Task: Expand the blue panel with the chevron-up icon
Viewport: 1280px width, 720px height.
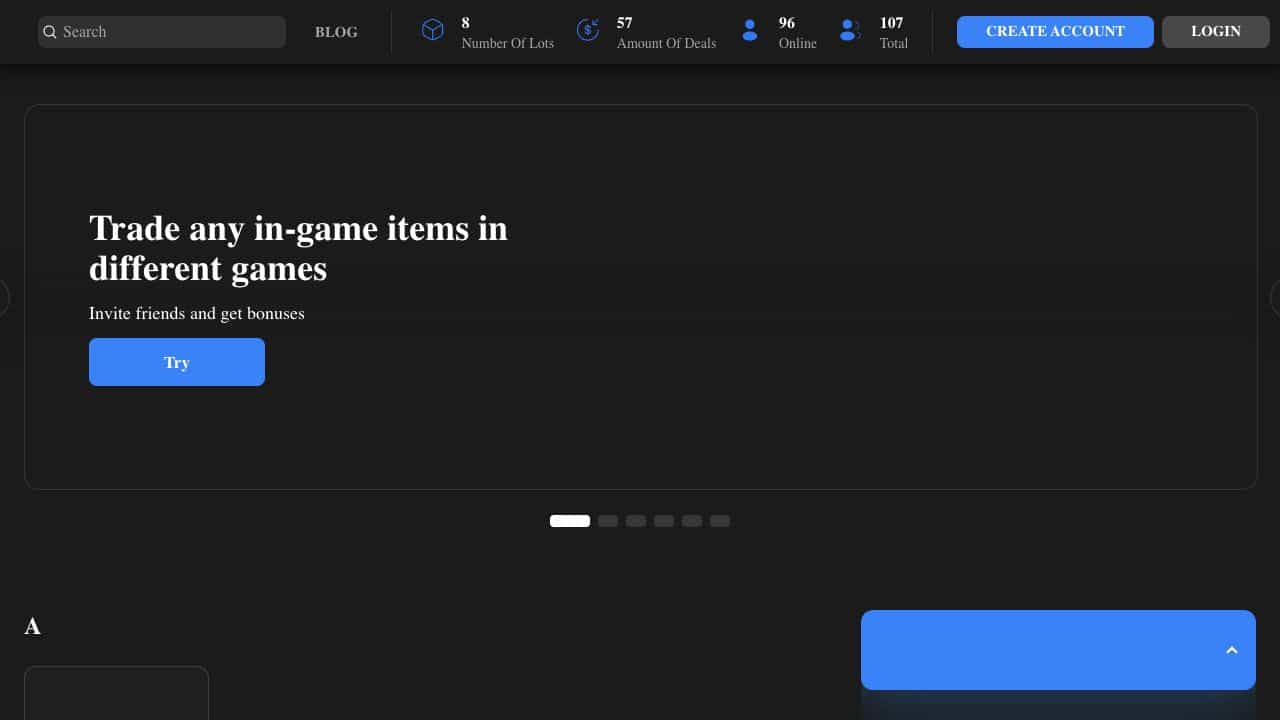Action: (1232, 650)
